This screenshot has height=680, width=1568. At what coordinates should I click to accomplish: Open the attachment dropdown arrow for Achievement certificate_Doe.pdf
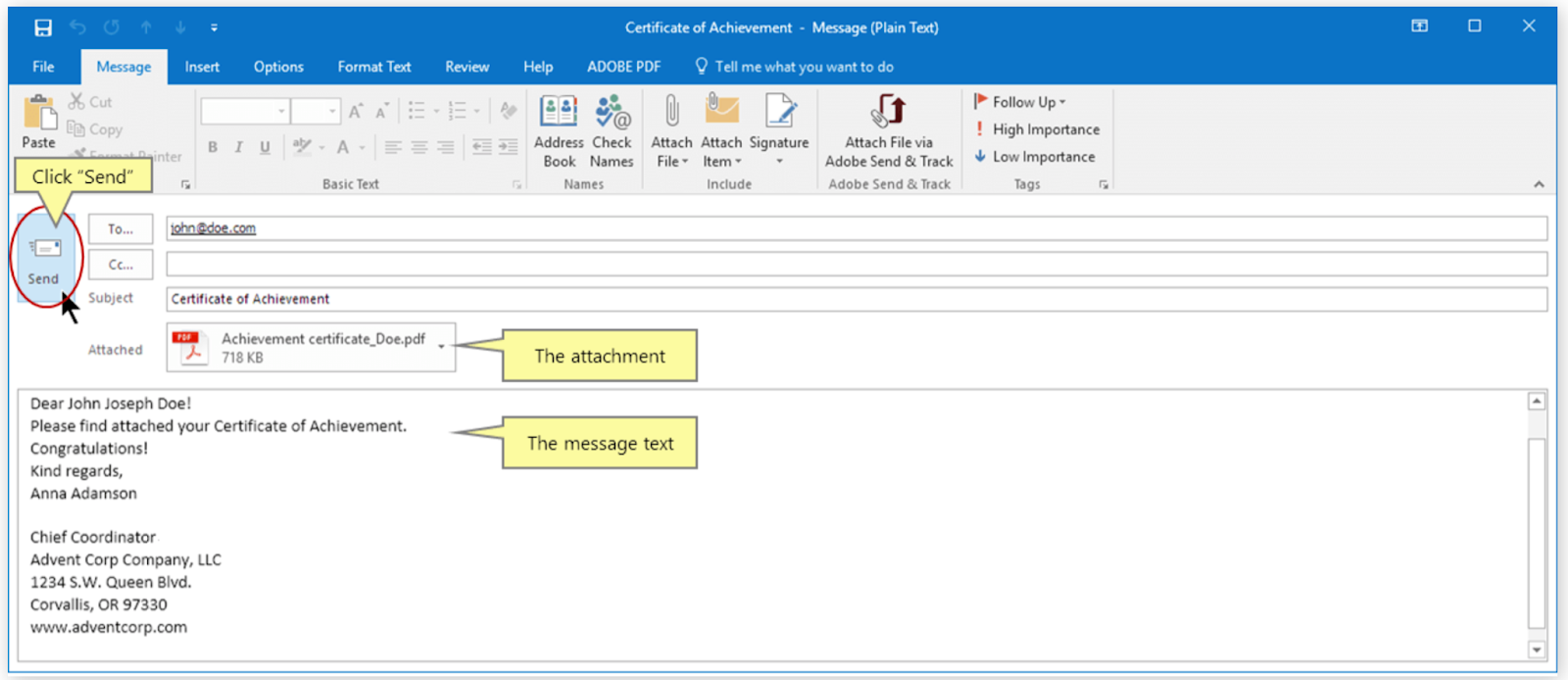coord(441,347)
